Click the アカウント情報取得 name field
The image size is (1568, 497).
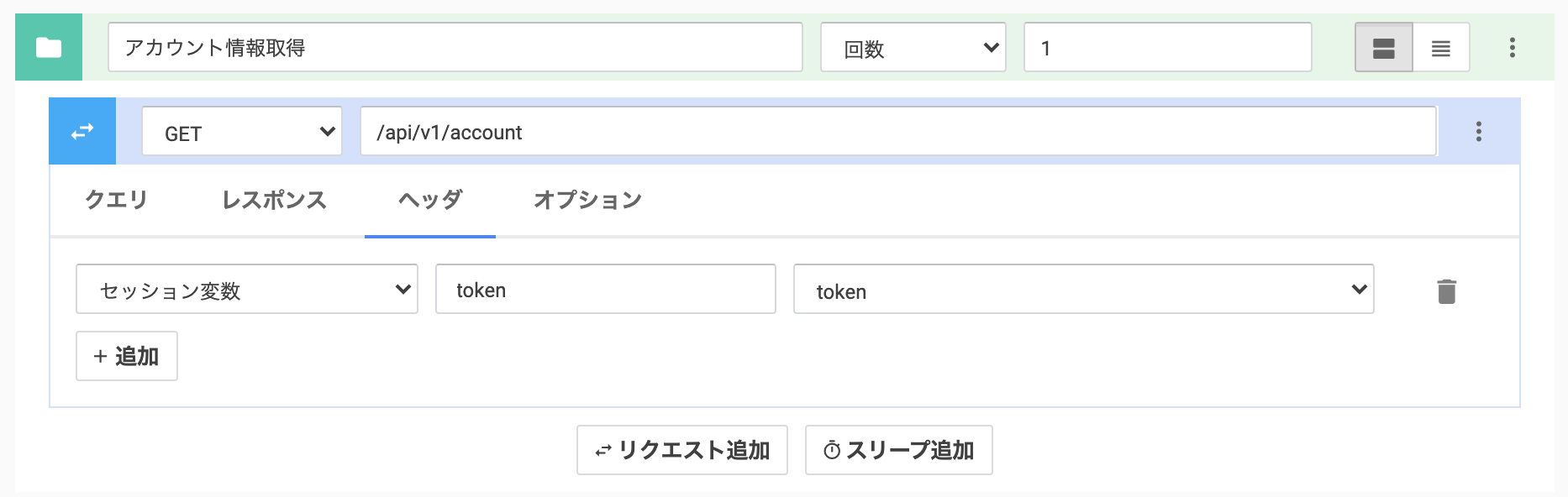pyautogui.click(x=455, y=48)
